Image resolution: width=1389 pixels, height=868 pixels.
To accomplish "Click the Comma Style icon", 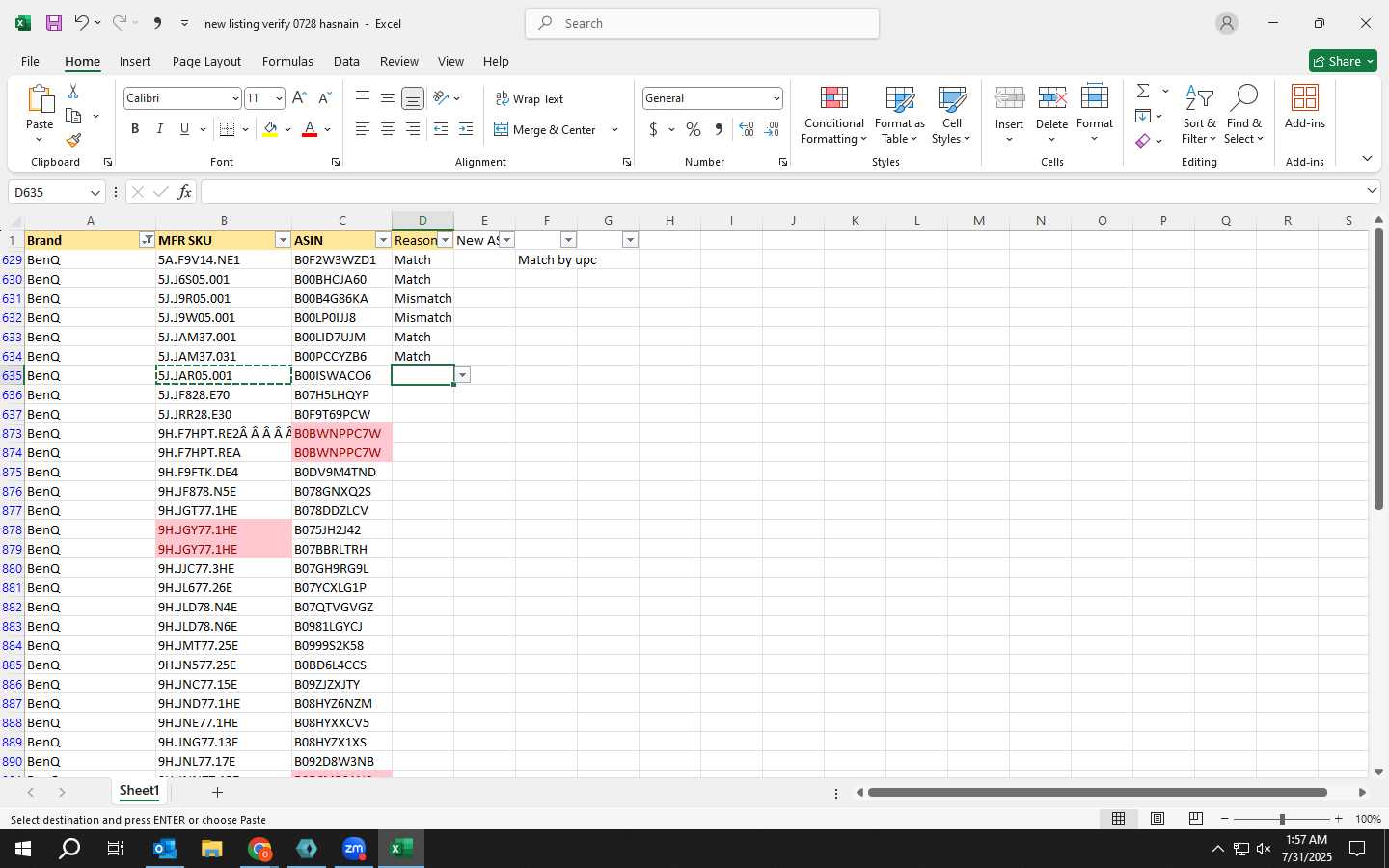I will tap(719, 129).
